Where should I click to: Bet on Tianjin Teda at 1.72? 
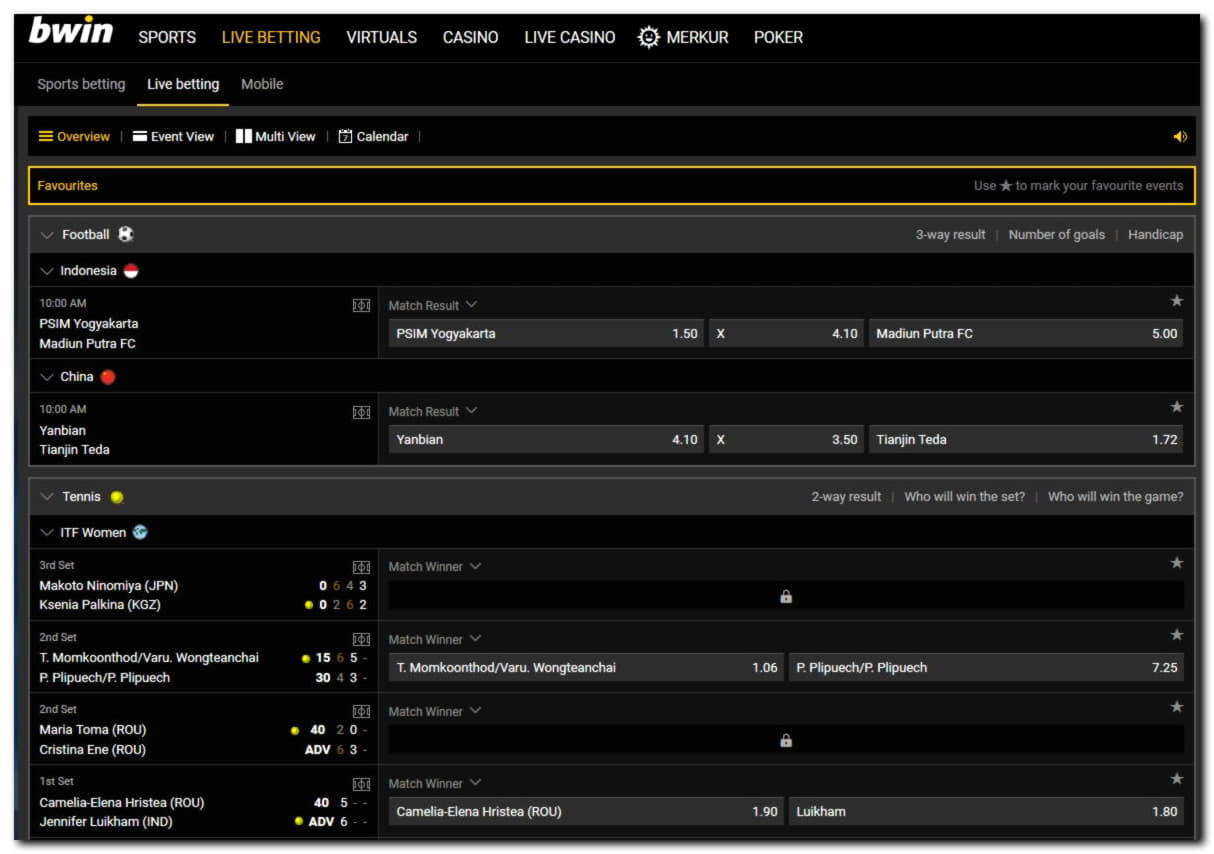click(x=1026, y=439)
